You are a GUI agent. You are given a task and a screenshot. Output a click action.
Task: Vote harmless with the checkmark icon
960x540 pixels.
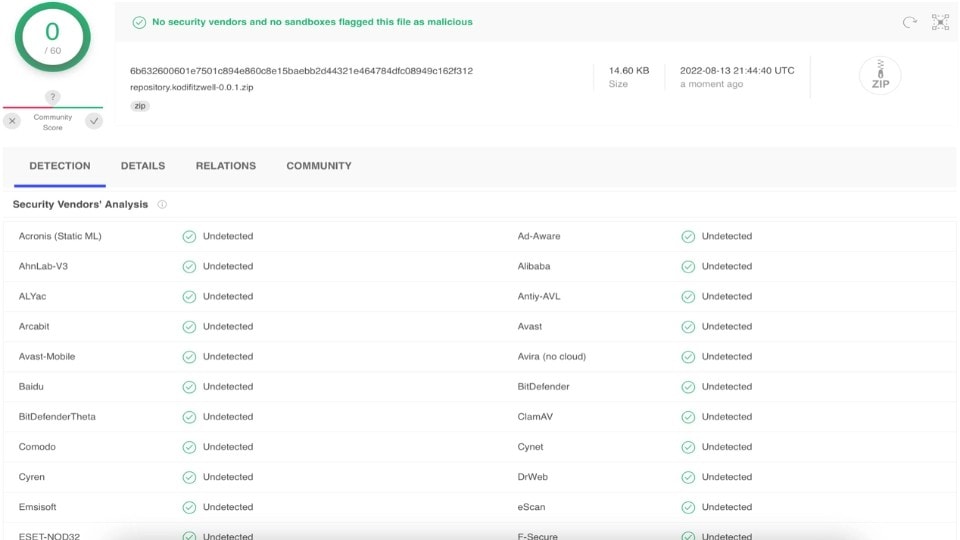pos(94,121)
